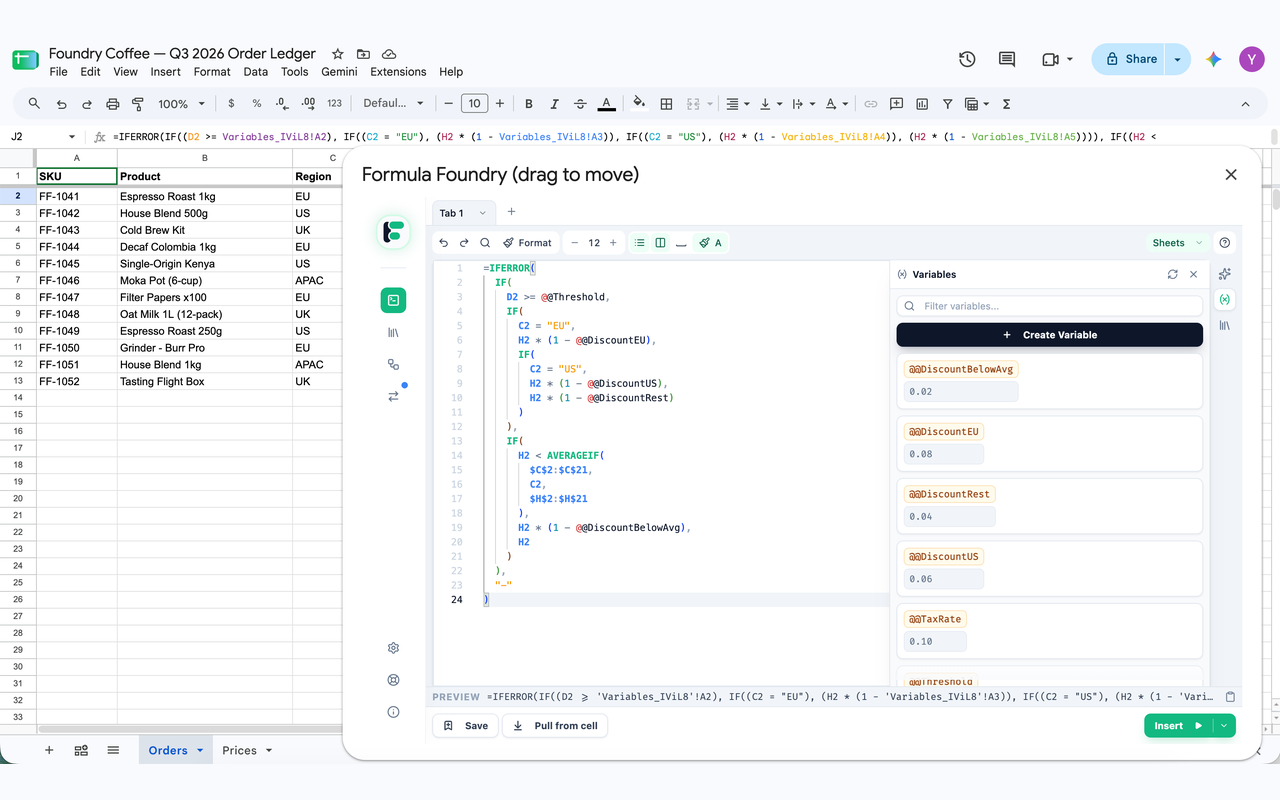Click the paint format roller in Sheets toolbar
This screenshot has width=1280, height=800.
tap(138, 103)
